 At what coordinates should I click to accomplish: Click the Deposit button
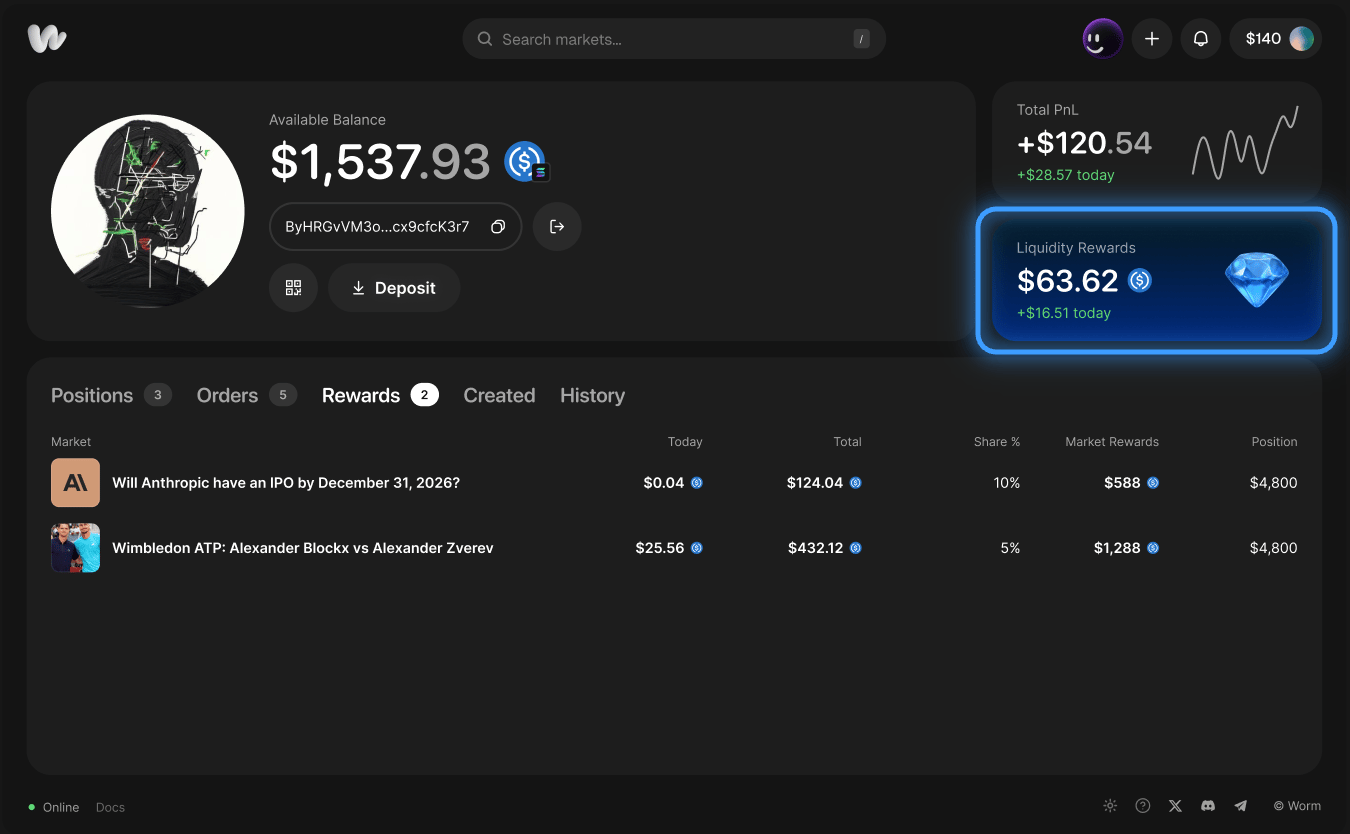(x=394, y=288)
